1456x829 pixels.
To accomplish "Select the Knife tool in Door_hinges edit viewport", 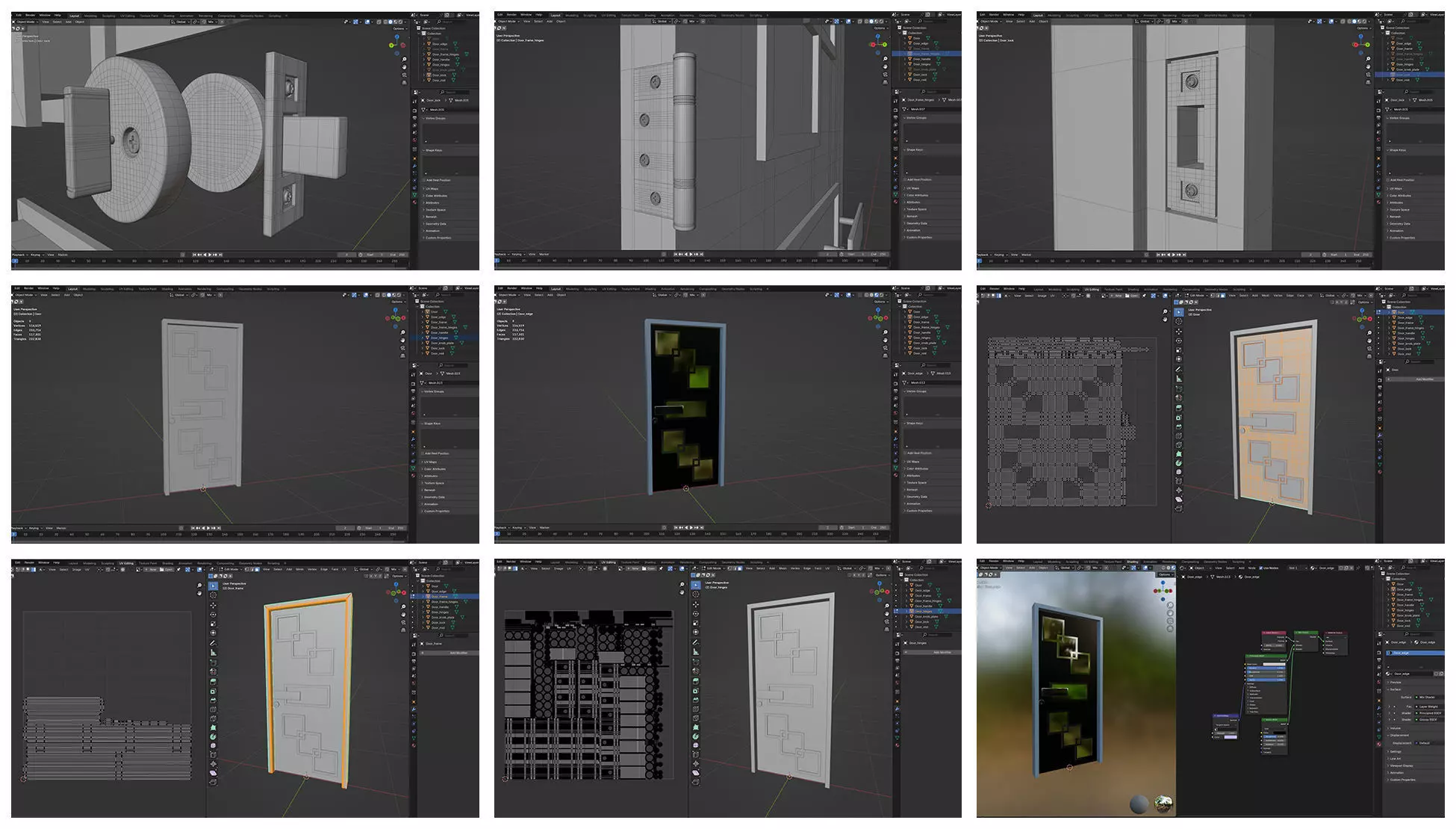I will (696, 718).
